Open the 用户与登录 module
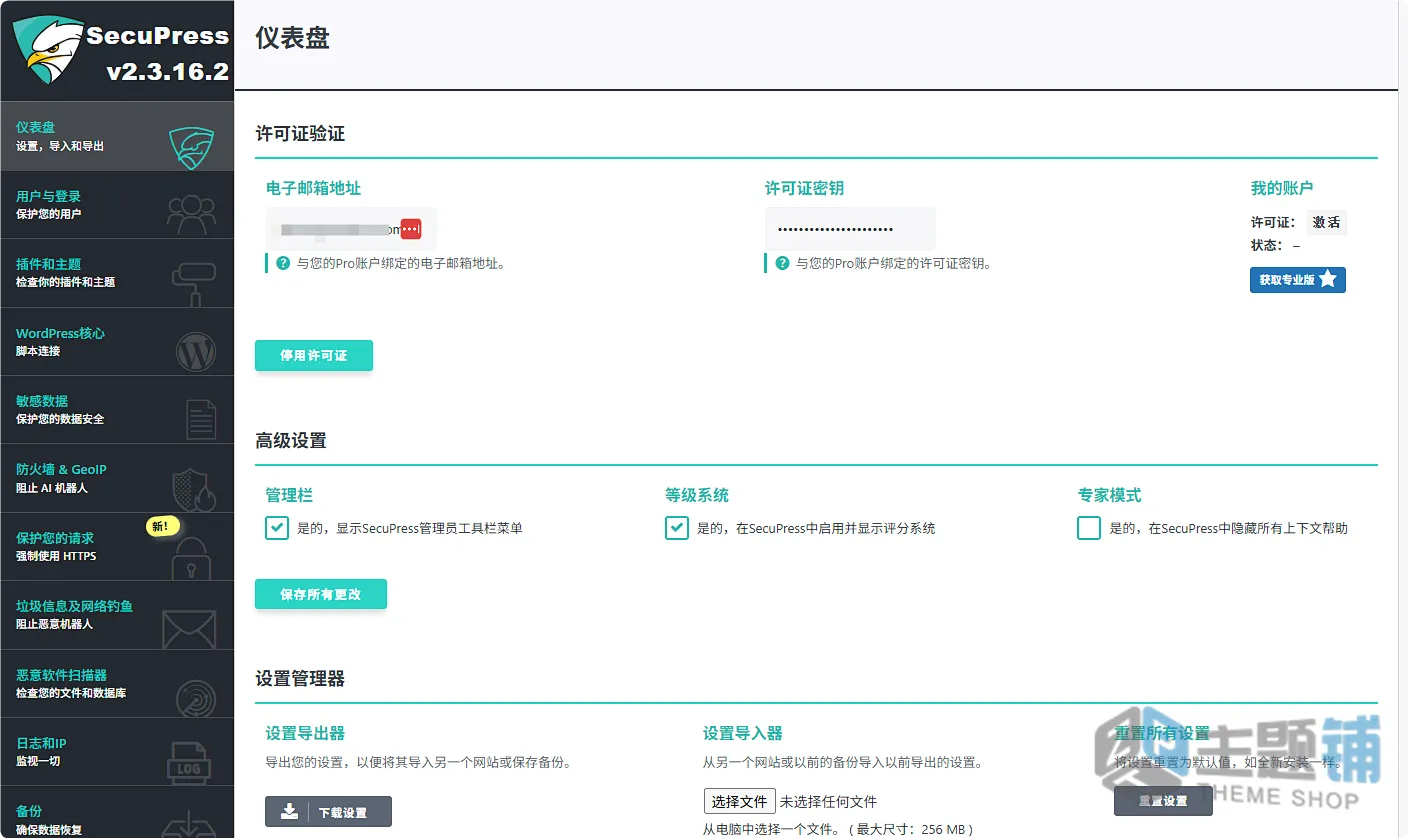 pos(117,205)
